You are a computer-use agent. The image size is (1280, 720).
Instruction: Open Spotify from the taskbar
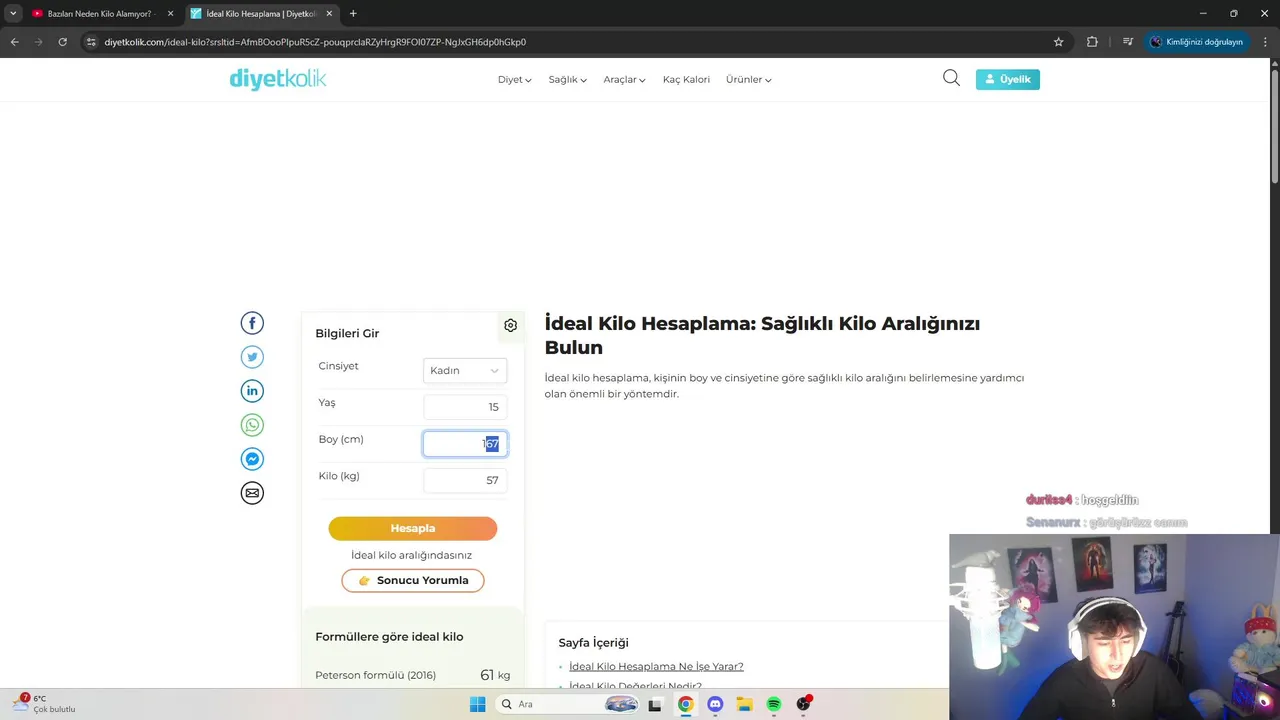pos(774,704)
